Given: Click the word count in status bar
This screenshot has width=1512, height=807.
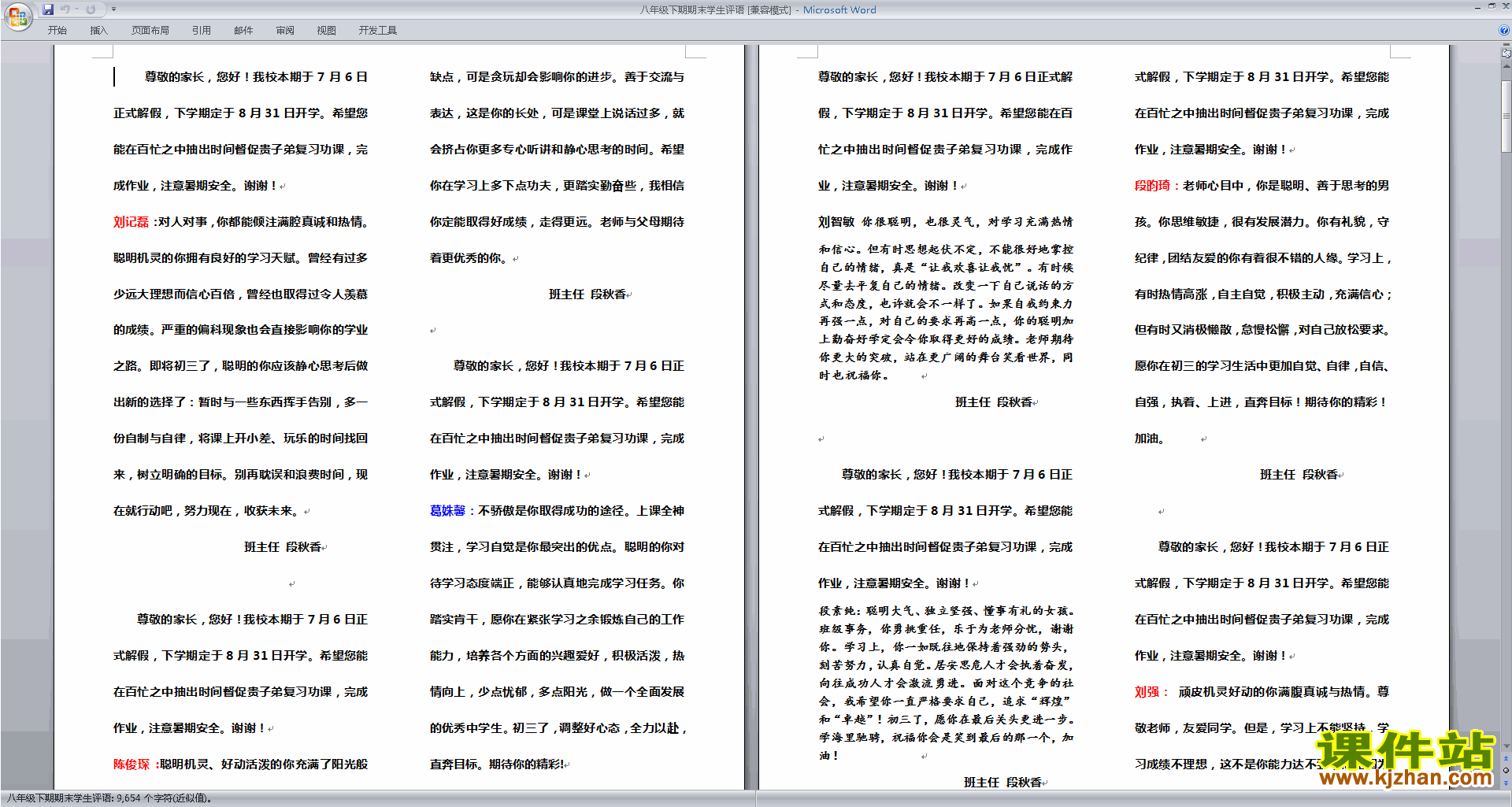Looking at the screenshot, I should coord(109,798).
